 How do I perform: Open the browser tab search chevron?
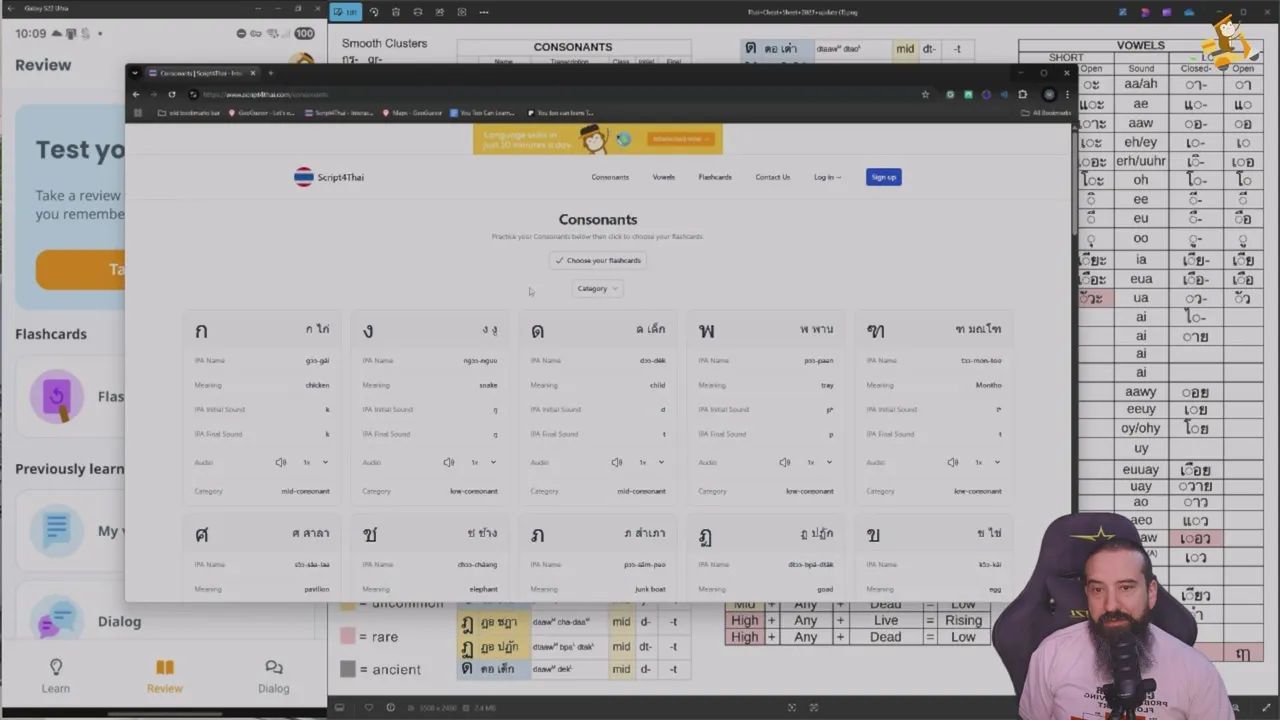pos(135,73)
